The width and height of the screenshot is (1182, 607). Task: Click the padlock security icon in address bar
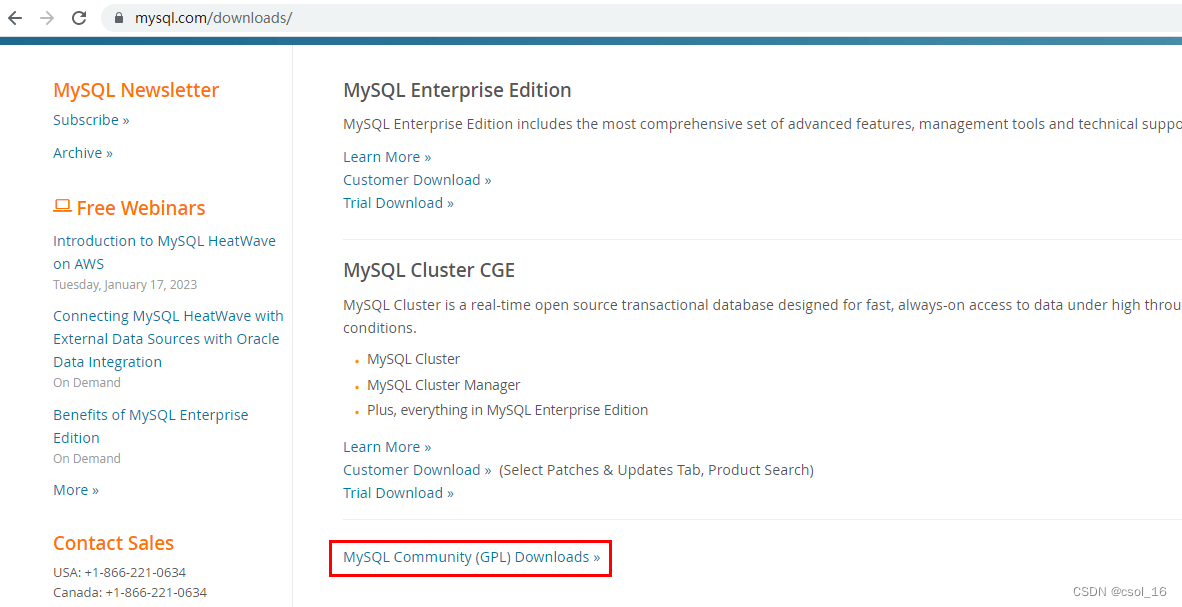[118, 17]
